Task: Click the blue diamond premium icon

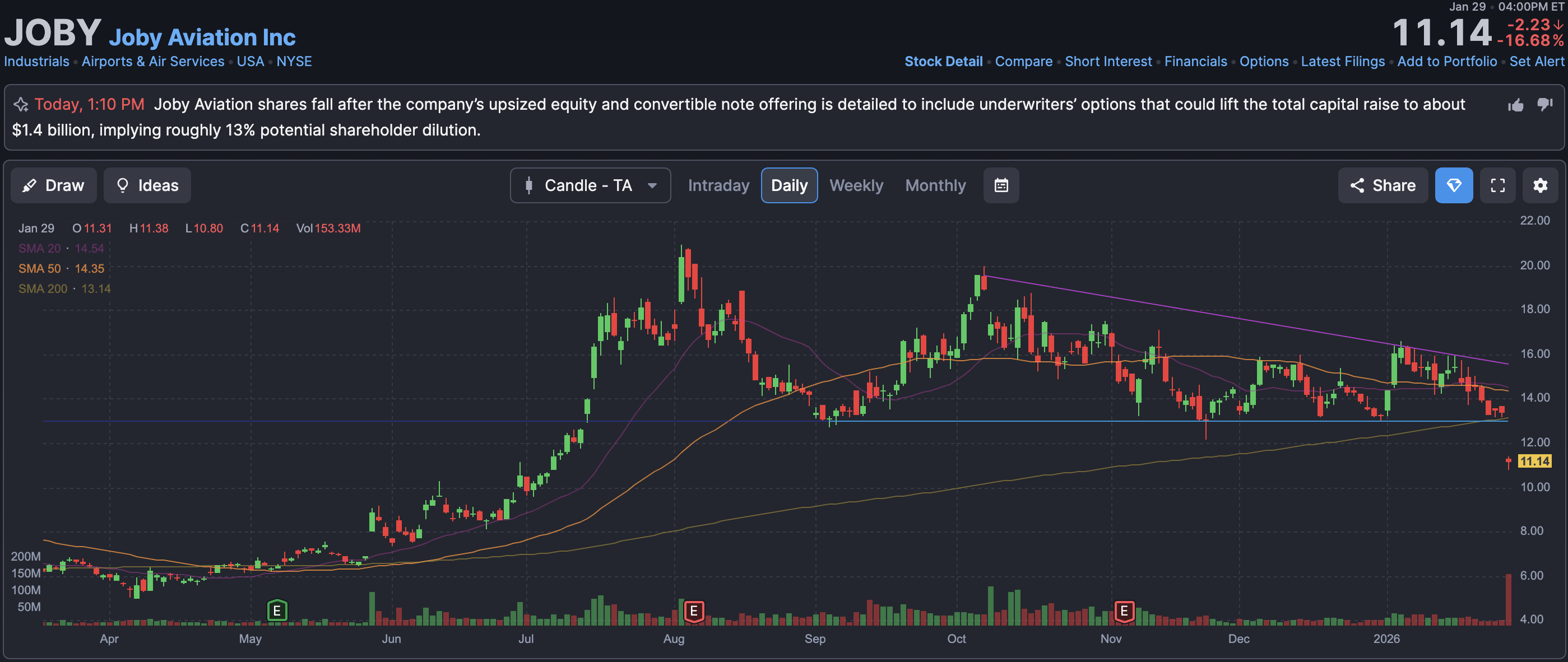Action: point(1454,185)
